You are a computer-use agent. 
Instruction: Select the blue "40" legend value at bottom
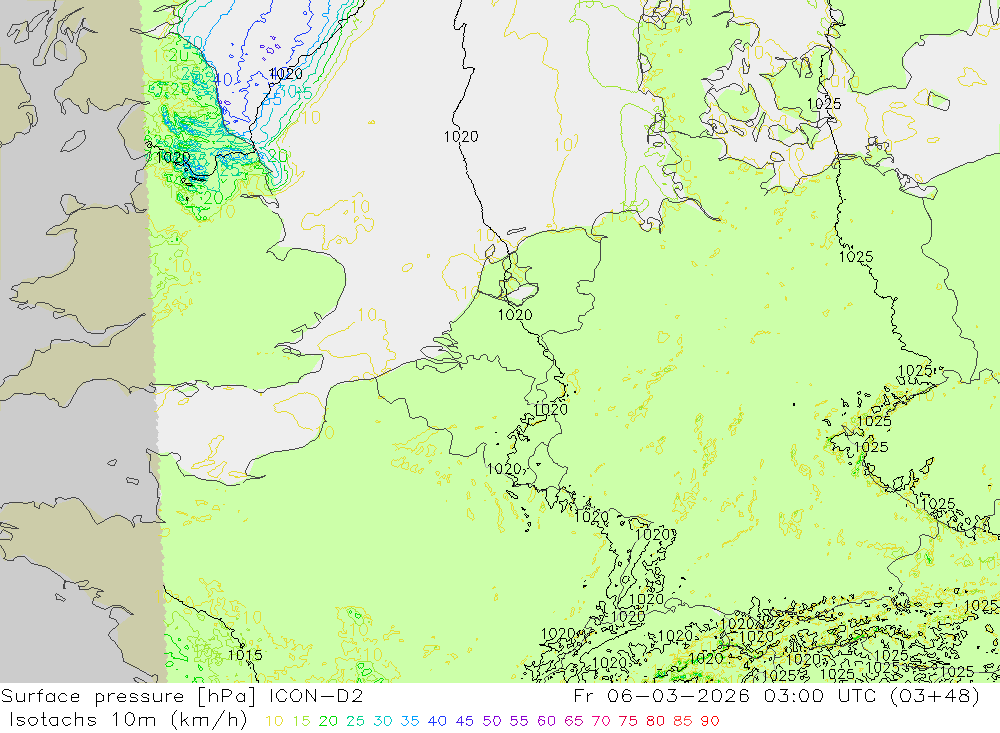click(438, 722)
